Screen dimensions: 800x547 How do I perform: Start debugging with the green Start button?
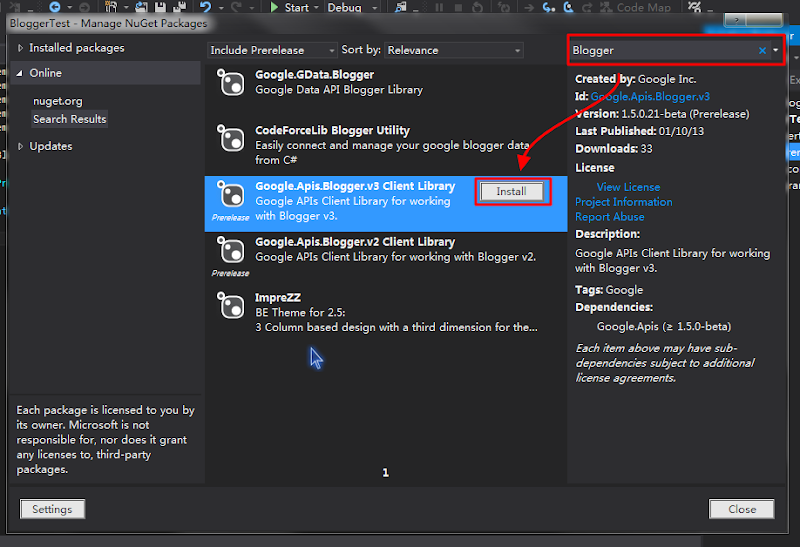290,7
